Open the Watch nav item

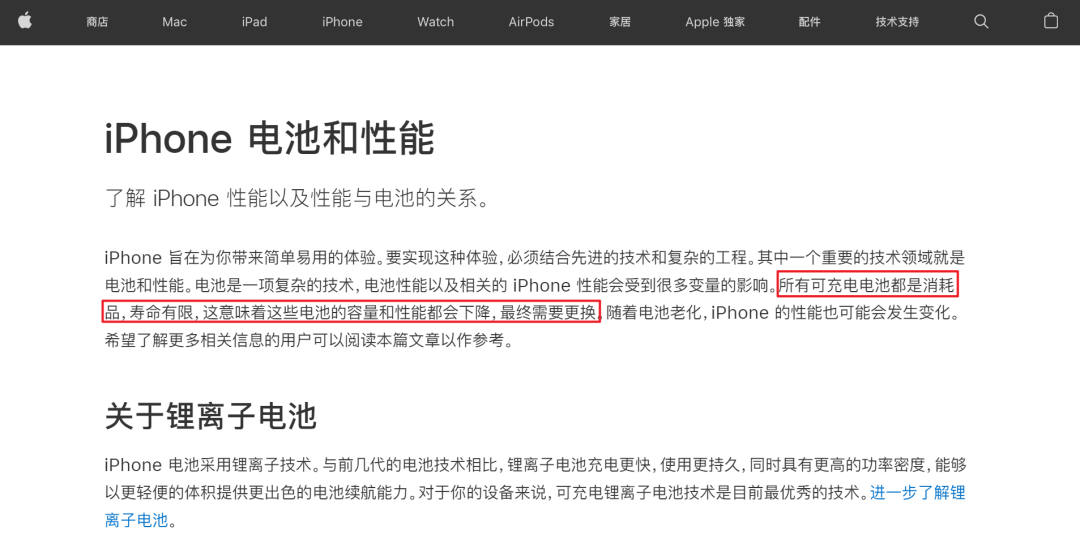coord(435,22)
